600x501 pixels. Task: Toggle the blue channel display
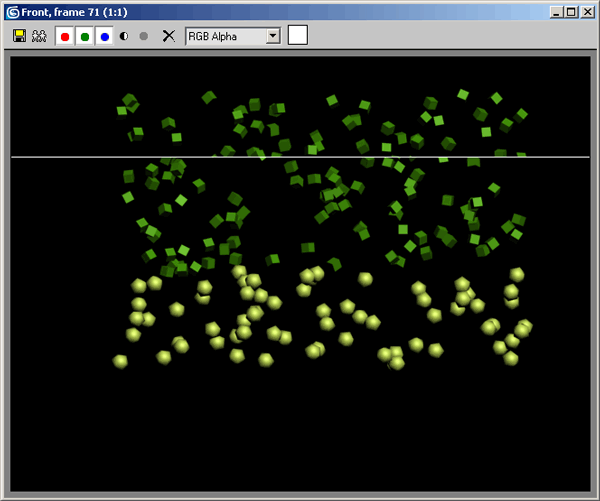[x=104, y=36]
